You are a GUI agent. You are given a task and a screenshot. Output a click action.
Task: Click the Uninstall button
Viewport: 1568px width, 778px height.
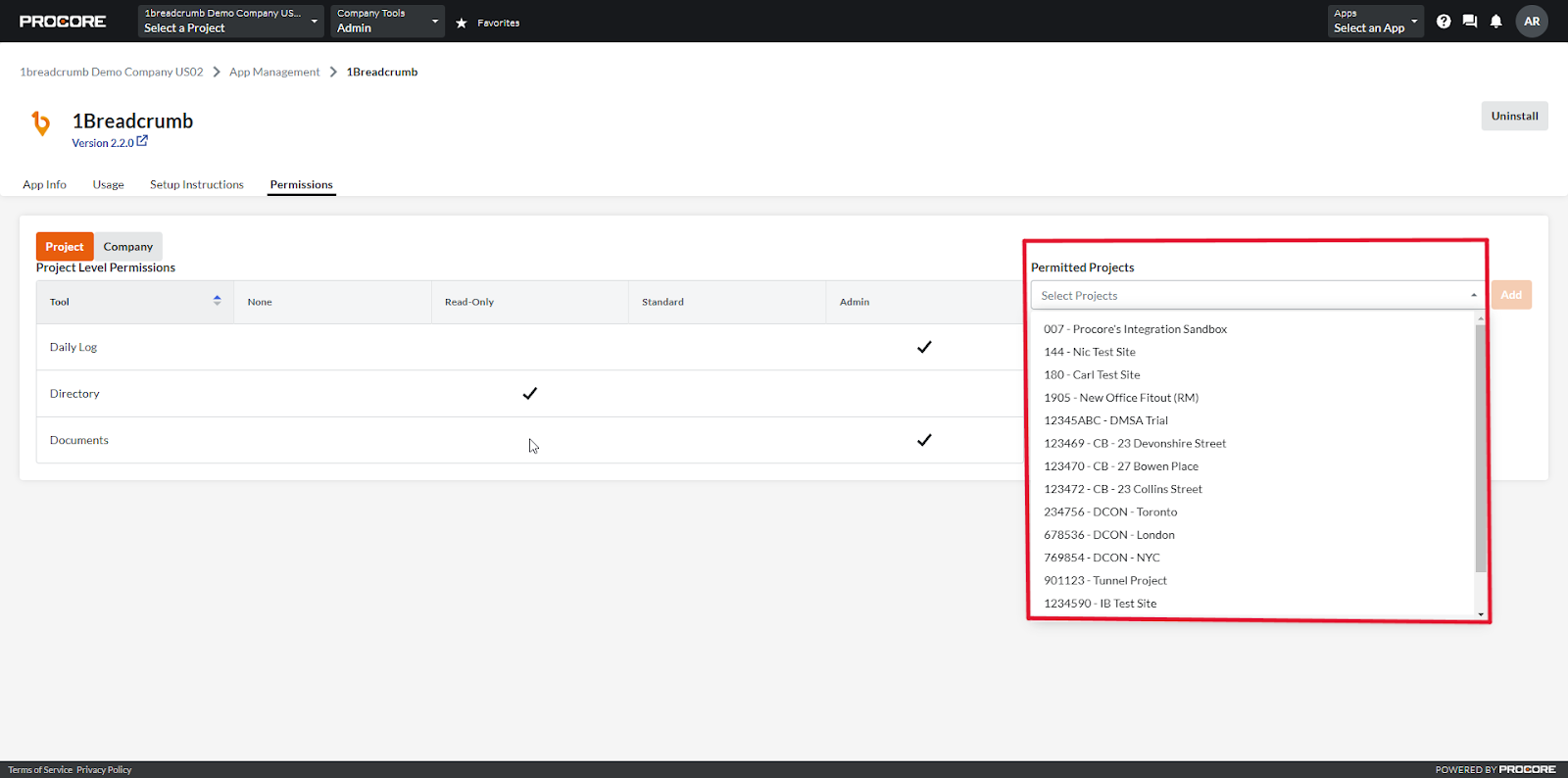coord(1515,116)
